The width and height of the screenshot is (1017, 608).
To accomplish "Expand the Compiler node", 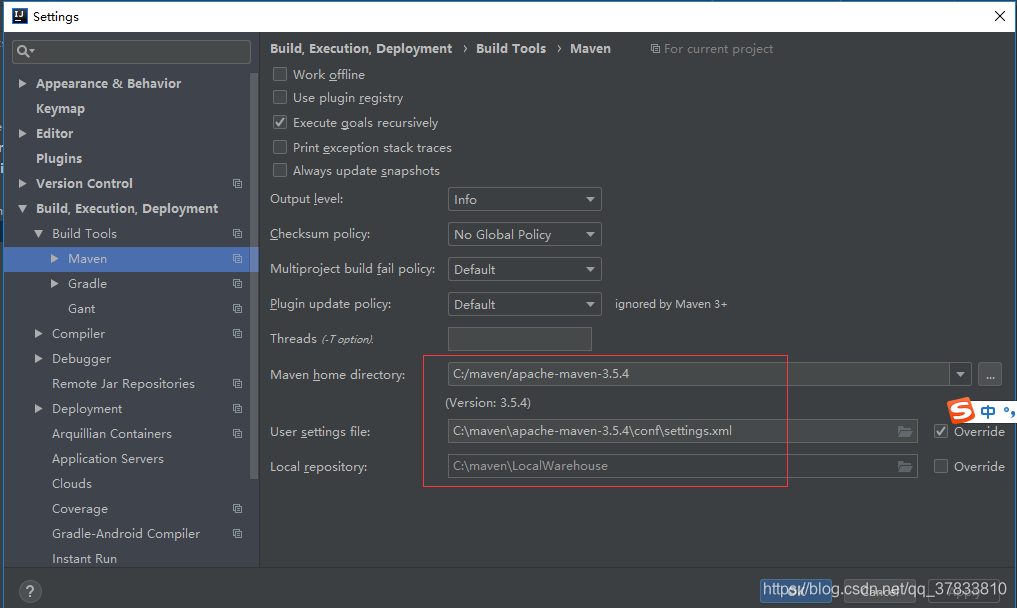I will [x=39, y=334].
